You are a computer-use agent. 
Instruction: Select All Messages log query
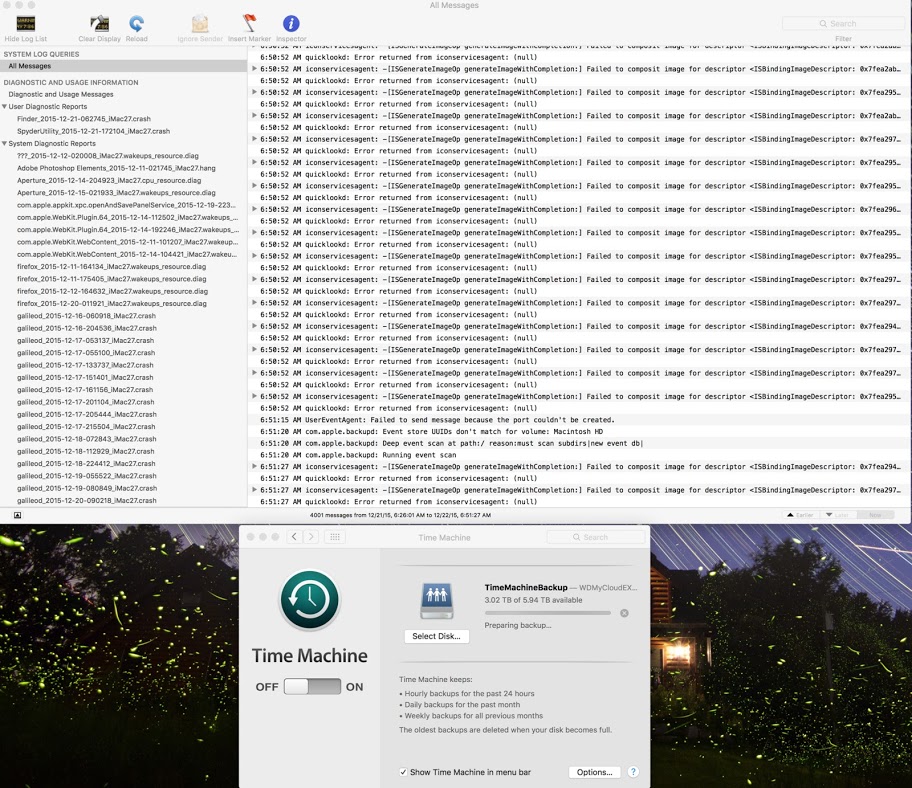coord(123,66)
